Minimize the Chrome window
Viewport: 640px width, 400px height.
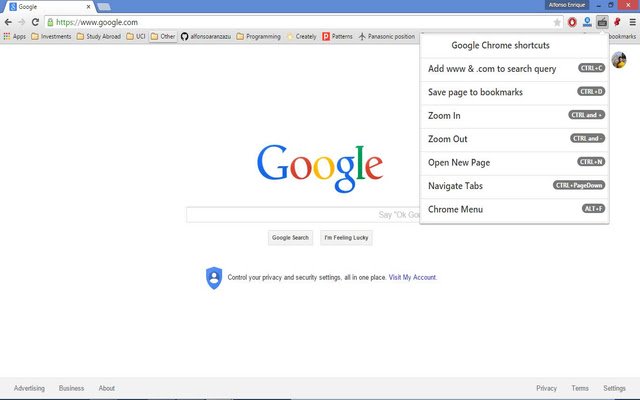[x=598, y=5]
